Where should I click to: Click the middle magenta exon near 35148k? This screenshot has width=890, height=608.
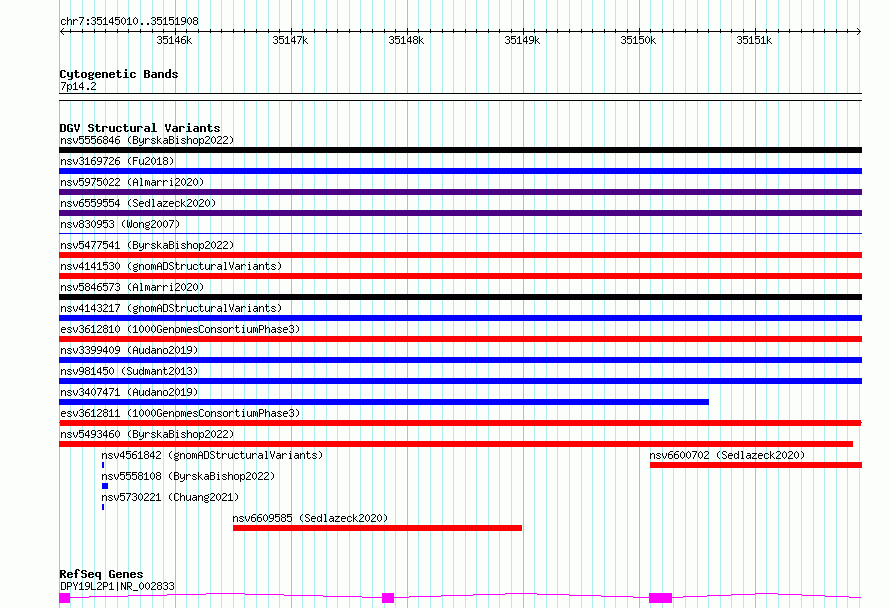388,598
